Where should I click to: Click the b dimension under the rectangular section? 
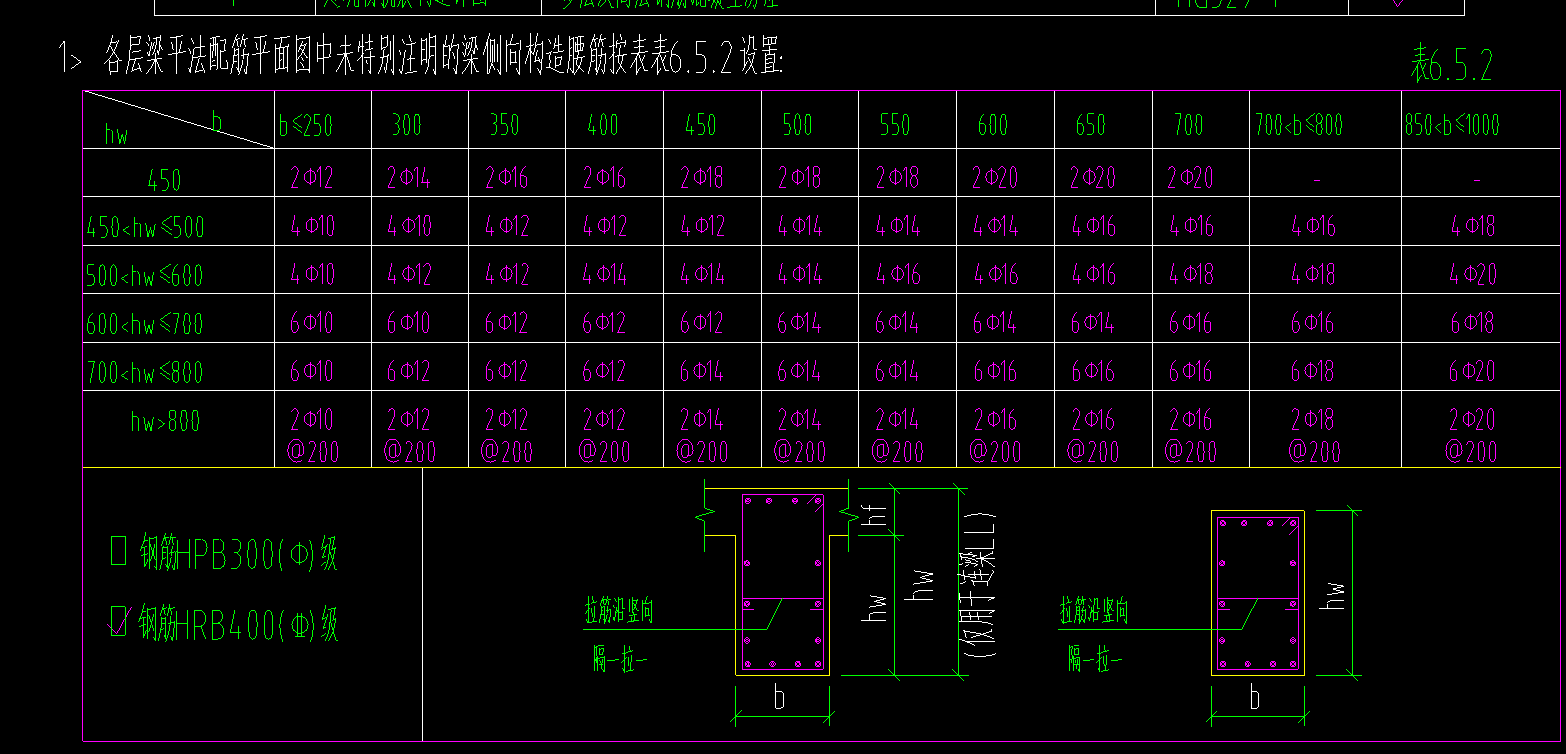point(1254,698)
